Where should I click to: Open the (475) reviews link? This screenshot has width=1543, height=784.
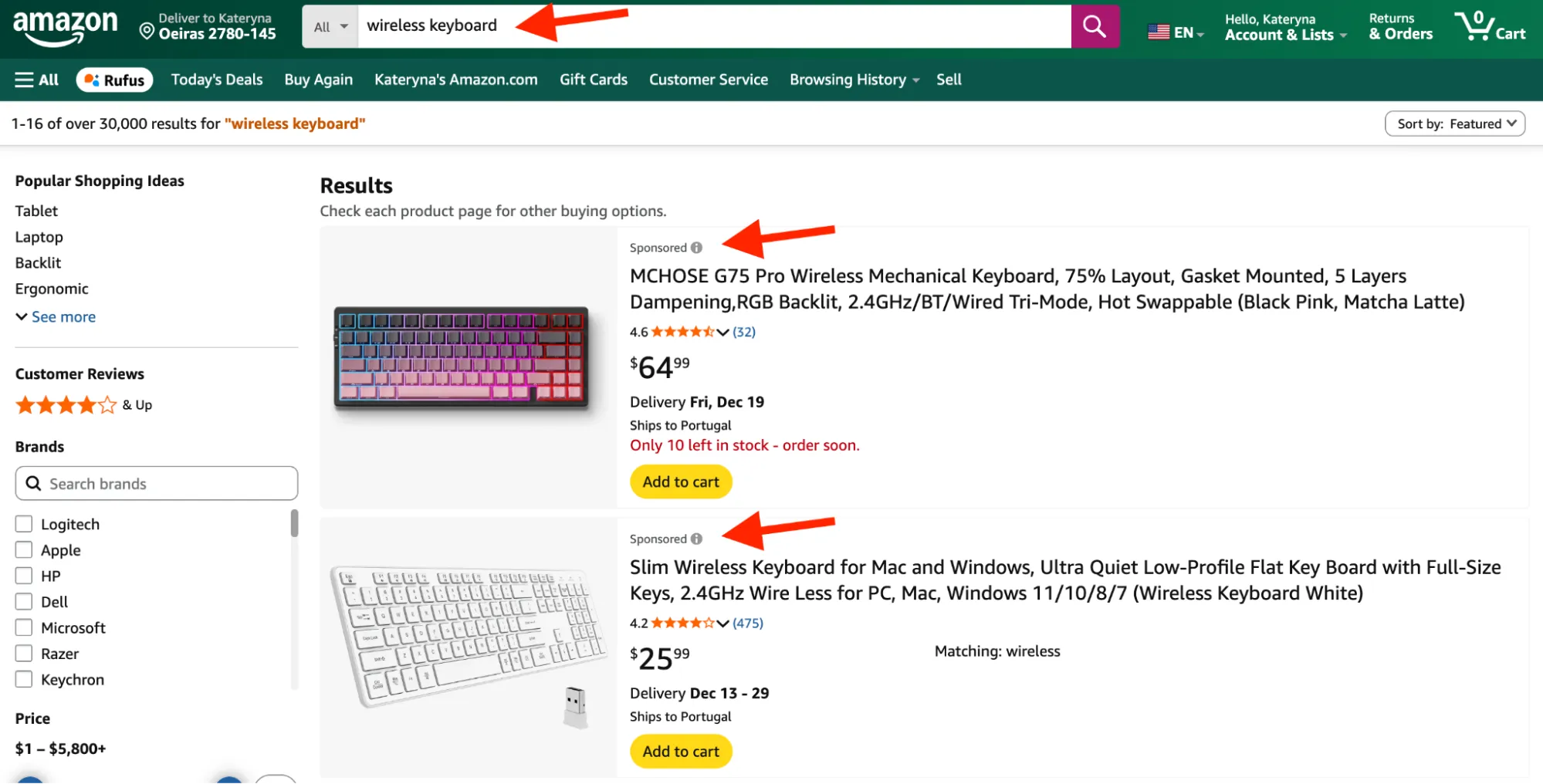[x=746, y=623]
